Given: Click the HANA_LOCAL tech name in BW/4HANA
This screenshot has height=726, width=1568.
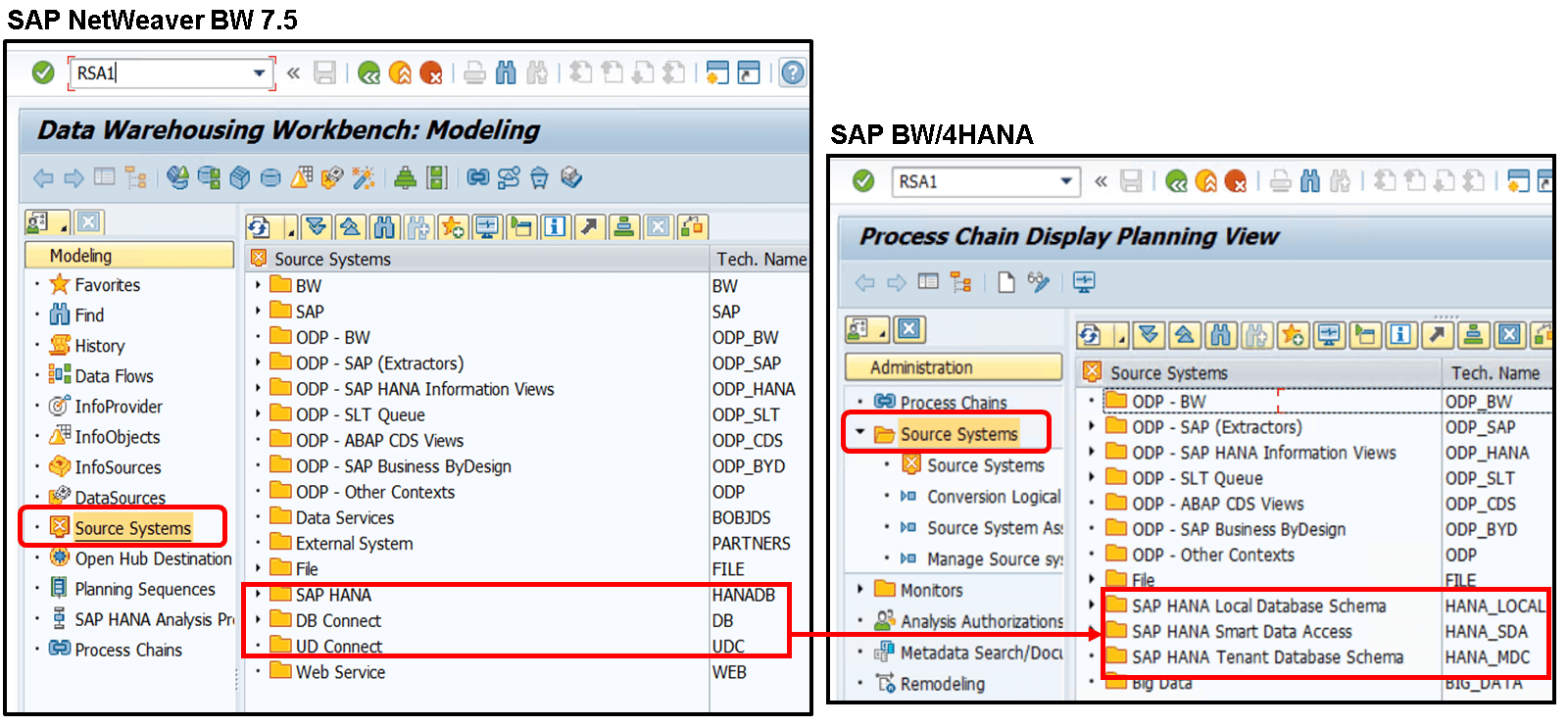Looking at the screenshot, I should point(1494,606).
